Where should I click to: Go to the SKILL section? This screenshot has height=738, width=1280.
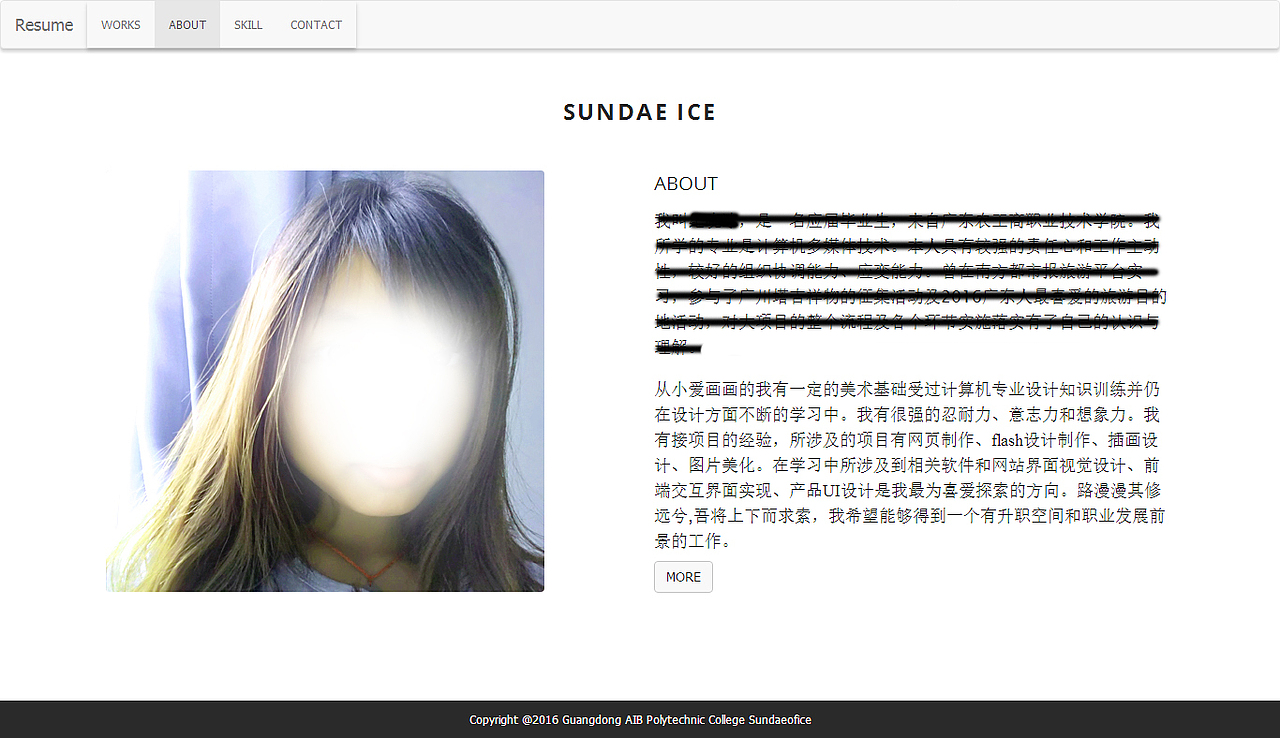(x=248, y=25)
